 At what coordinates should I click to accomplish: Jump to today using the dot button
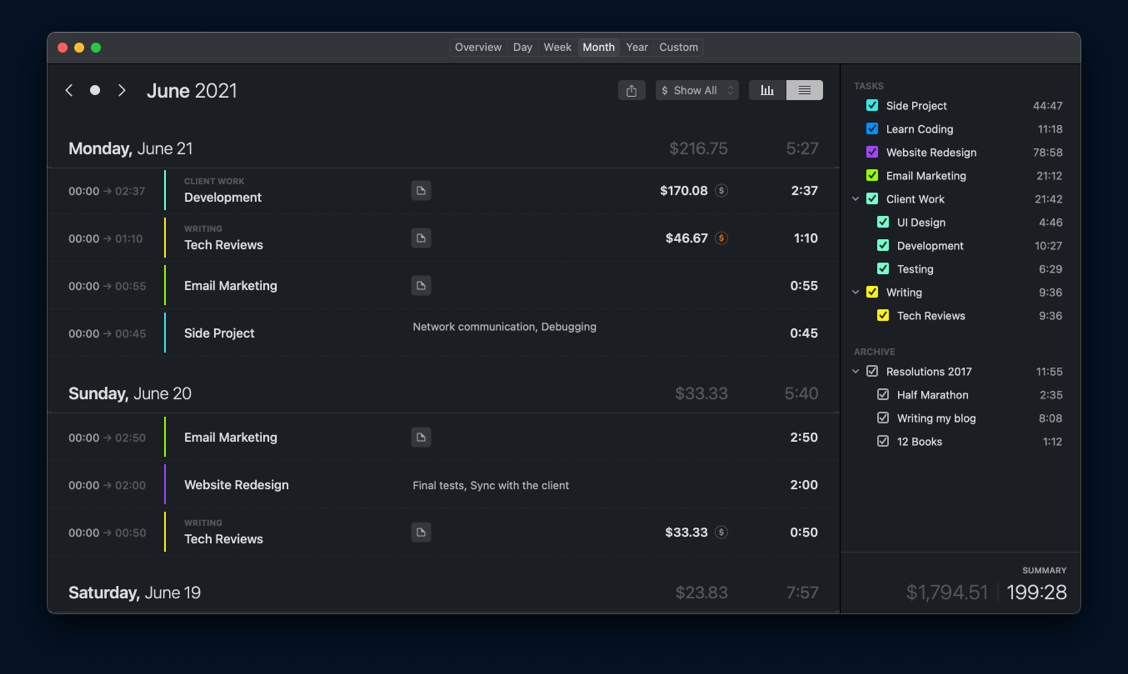95,91
